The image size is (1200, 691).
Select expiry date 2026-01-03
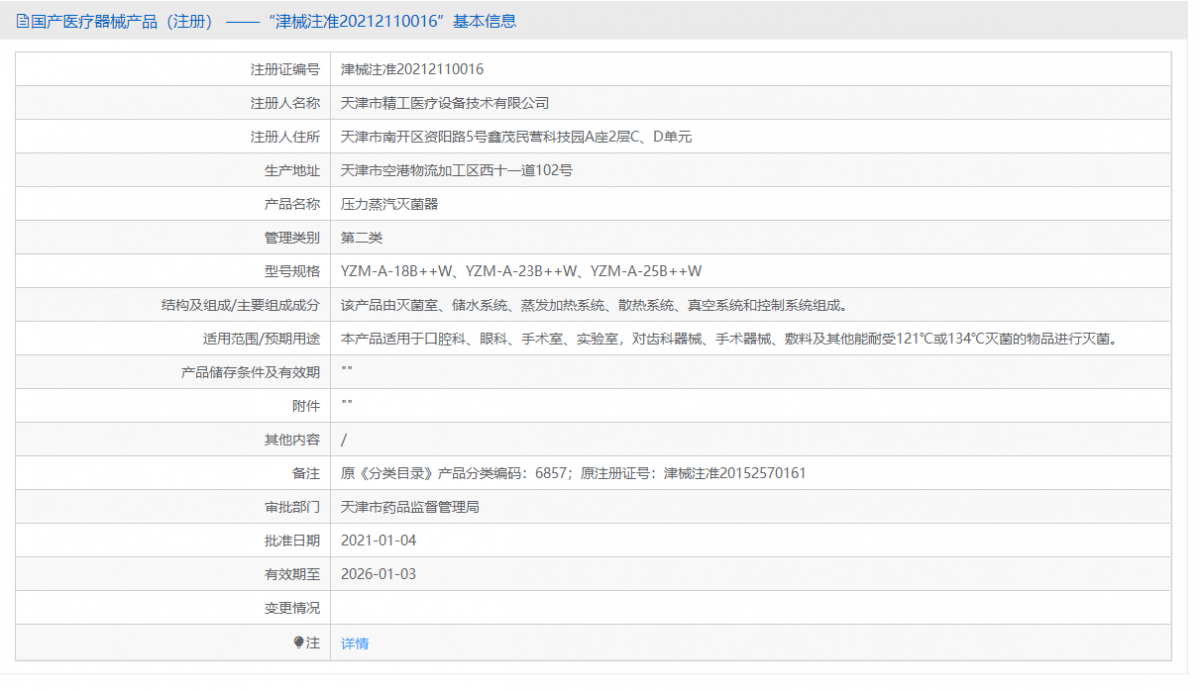378,575
